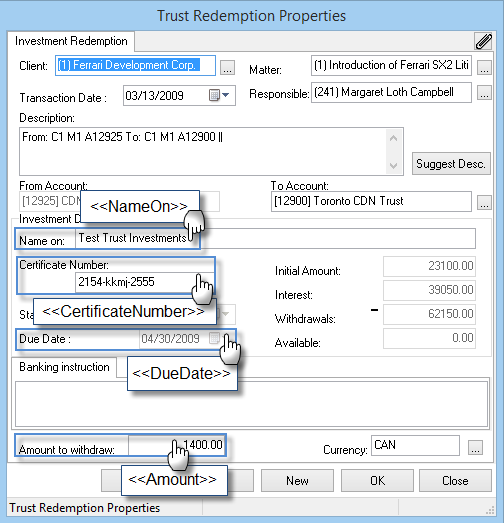504x523 pixels.
Task: Open the Responsible lookup ellipsis button
Action: pos(484,92)
